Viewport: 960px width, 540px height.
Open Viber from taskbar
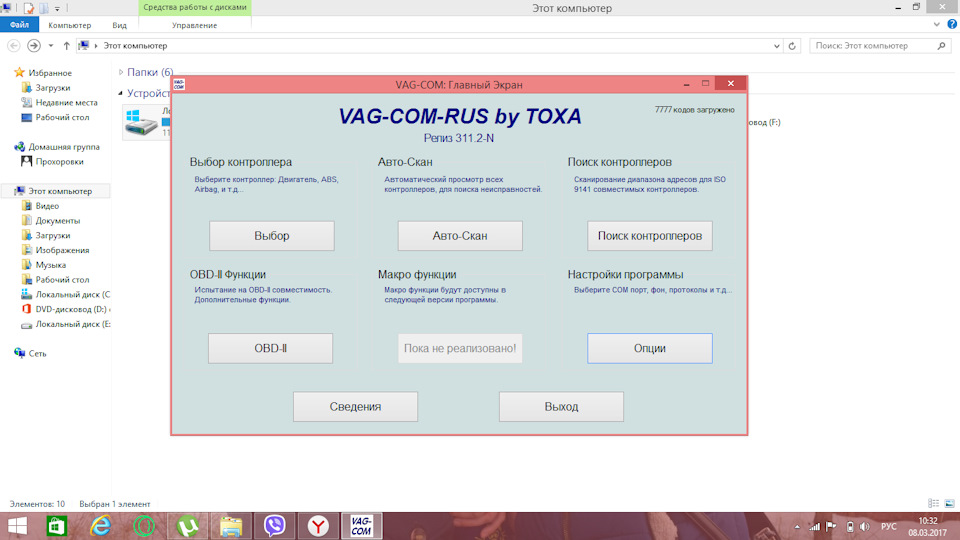tap(274, 526)
